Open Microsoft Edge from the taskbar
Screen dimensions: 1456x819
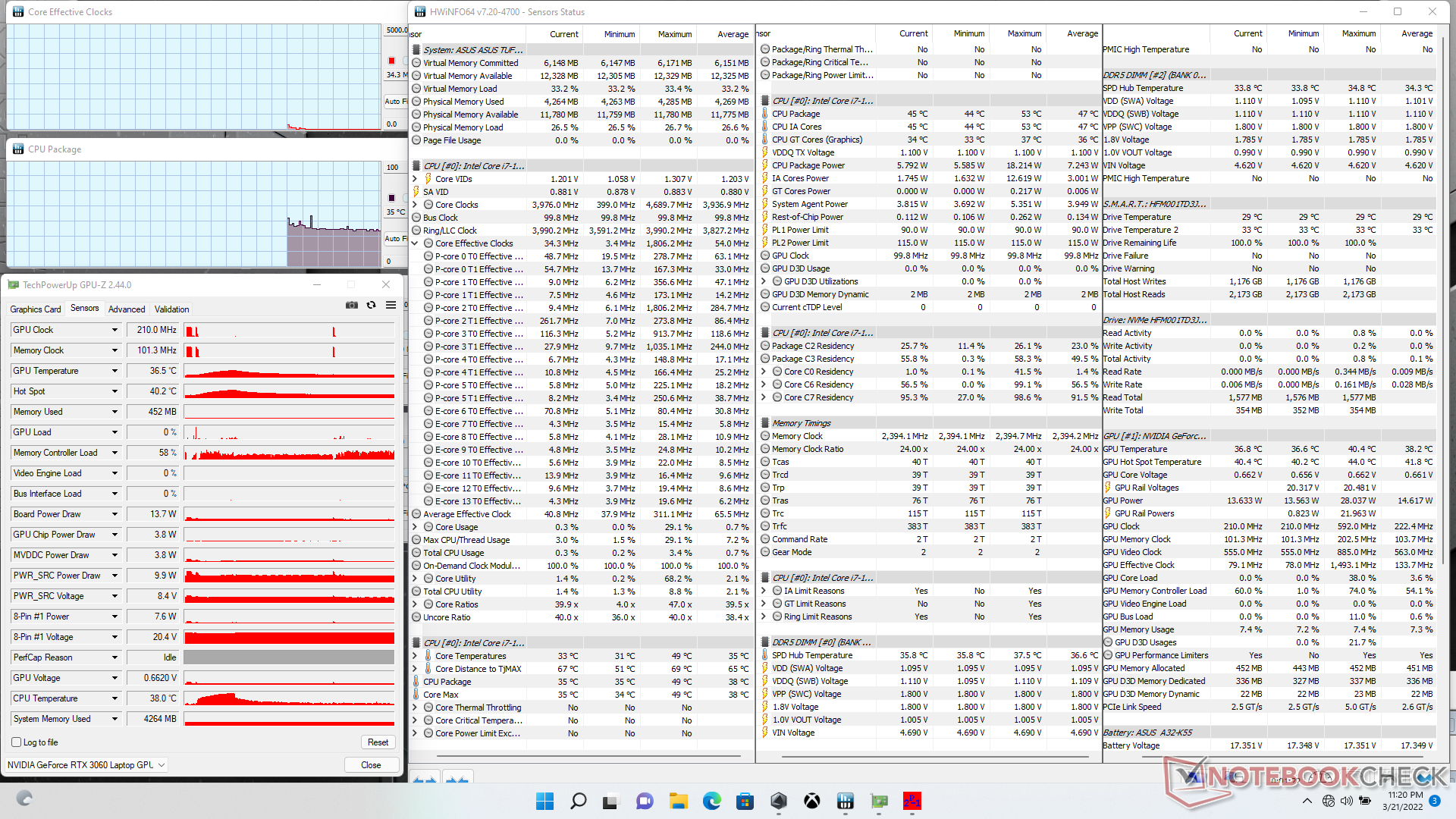click(711, 801)
